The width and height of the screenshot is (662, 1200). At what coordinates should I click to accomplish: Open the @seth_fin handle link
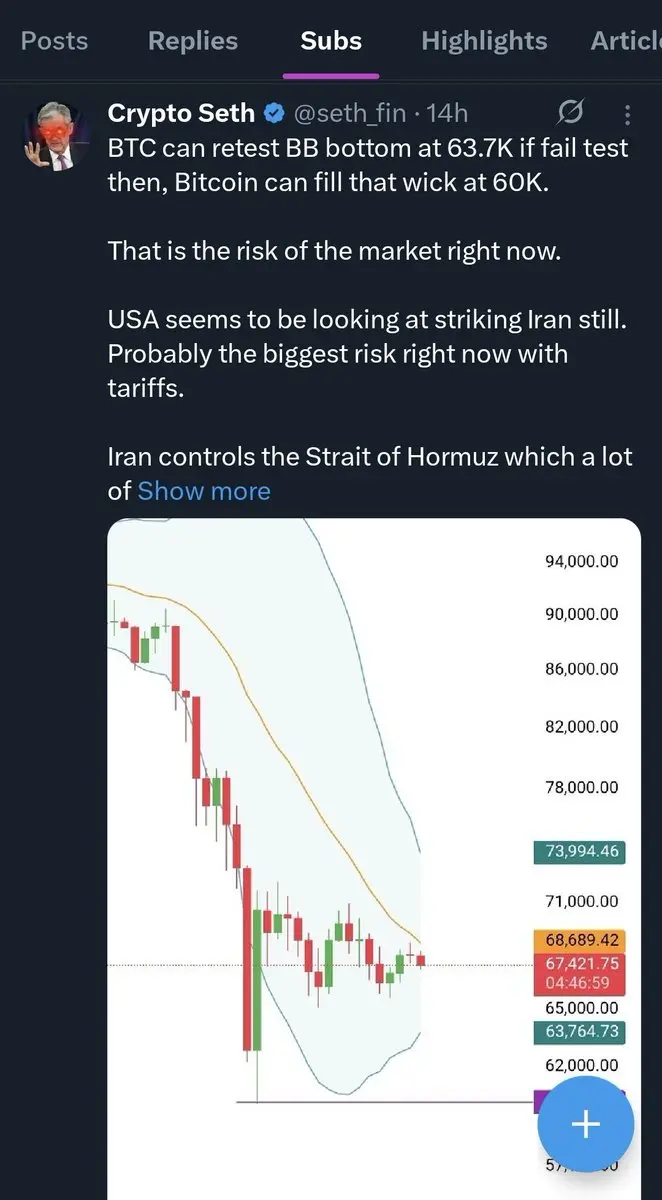tap(348, 114)
